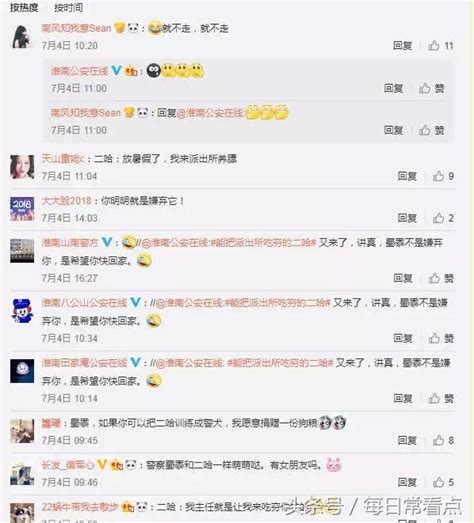Like 大大脸2018's comment with 2 likes
The height and width of the screenshot is (523, 474).
point(443,218)
